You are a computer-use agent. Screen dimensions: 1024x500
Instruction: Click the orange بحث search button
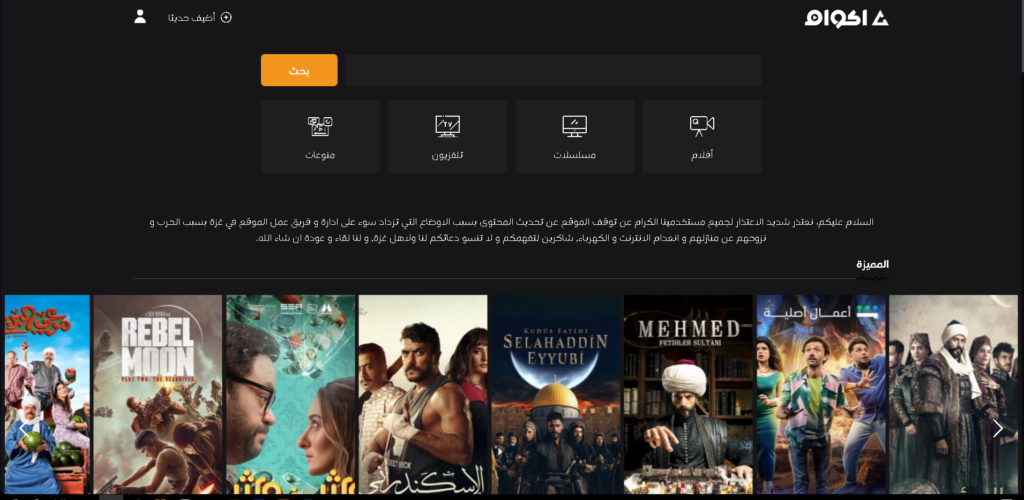click(299, 70)
